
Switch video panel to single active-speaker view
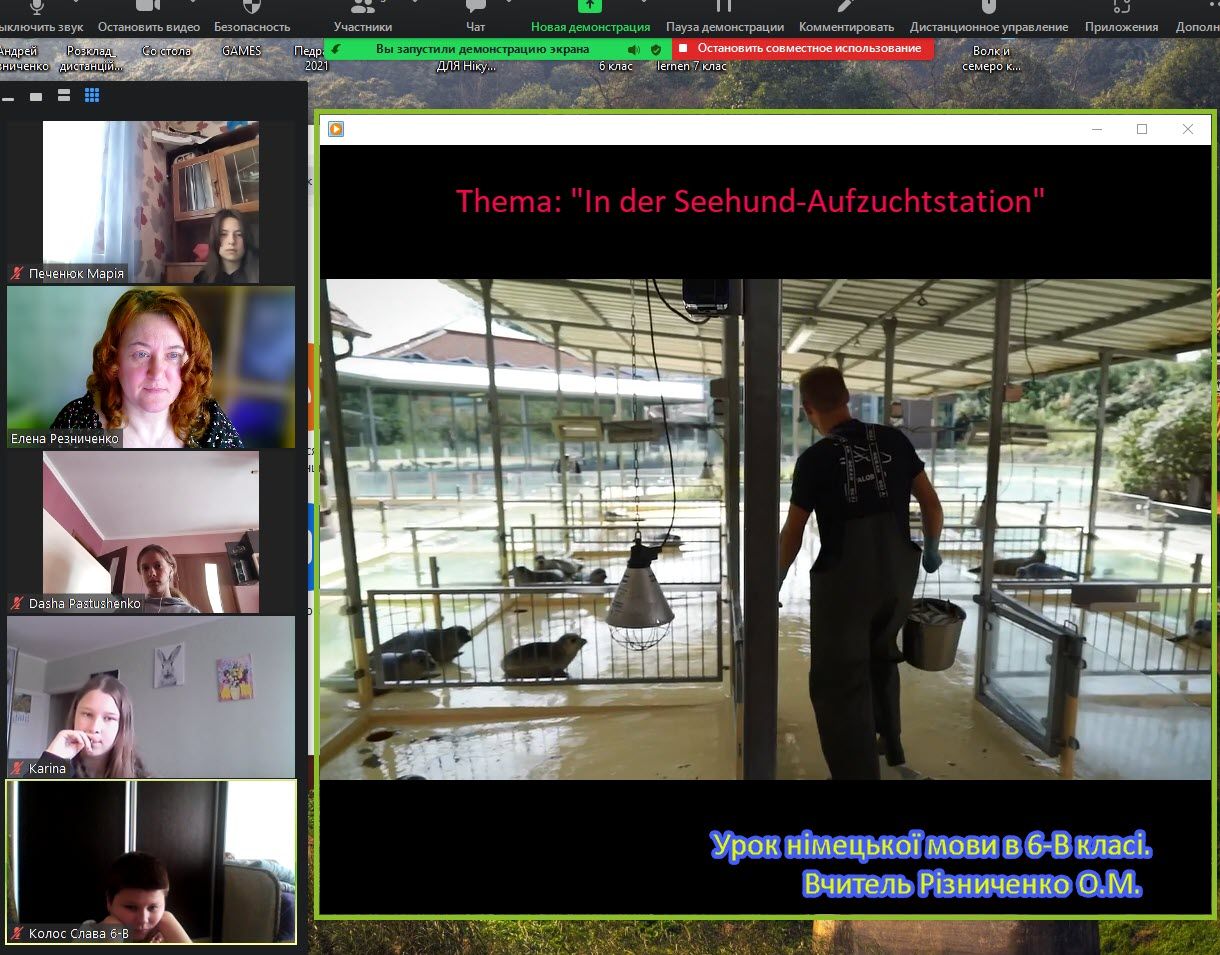(x=36, y=97)
